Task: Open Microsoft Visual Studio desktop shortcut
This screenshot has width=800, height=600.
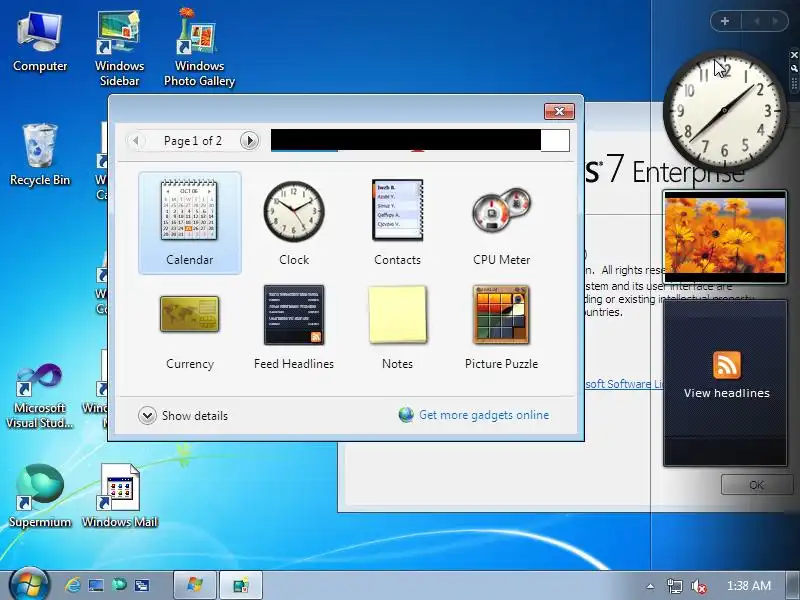Action: [40, 396]
